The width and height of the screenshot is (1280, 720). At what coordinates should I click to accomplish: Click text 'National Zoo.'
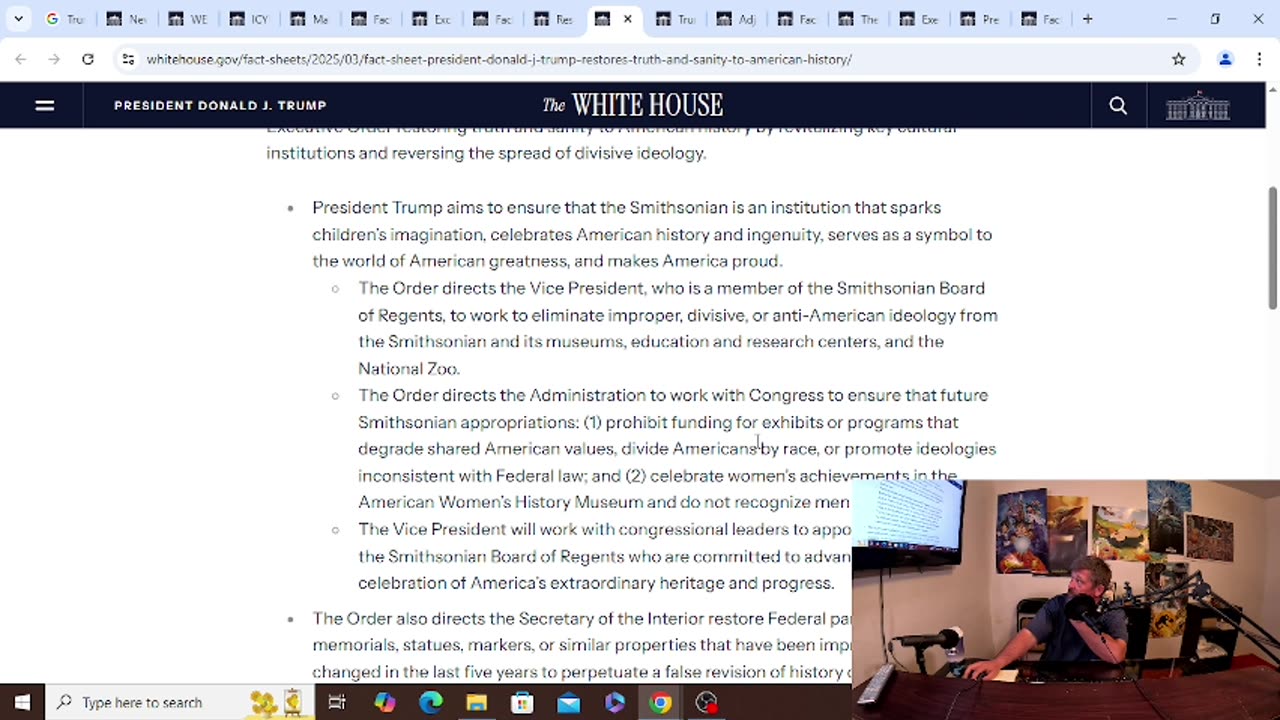pos(408,368)
